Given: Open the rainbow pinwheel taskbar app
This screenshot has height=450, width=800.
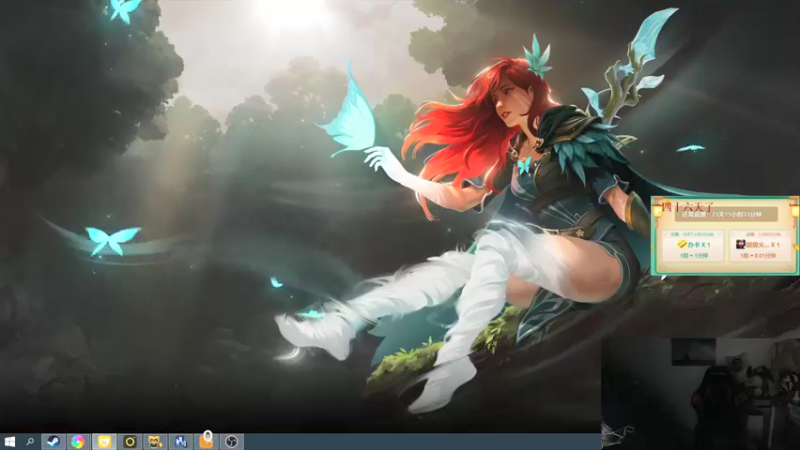Looking at the screenshot, I should click(x=78, y=441).
